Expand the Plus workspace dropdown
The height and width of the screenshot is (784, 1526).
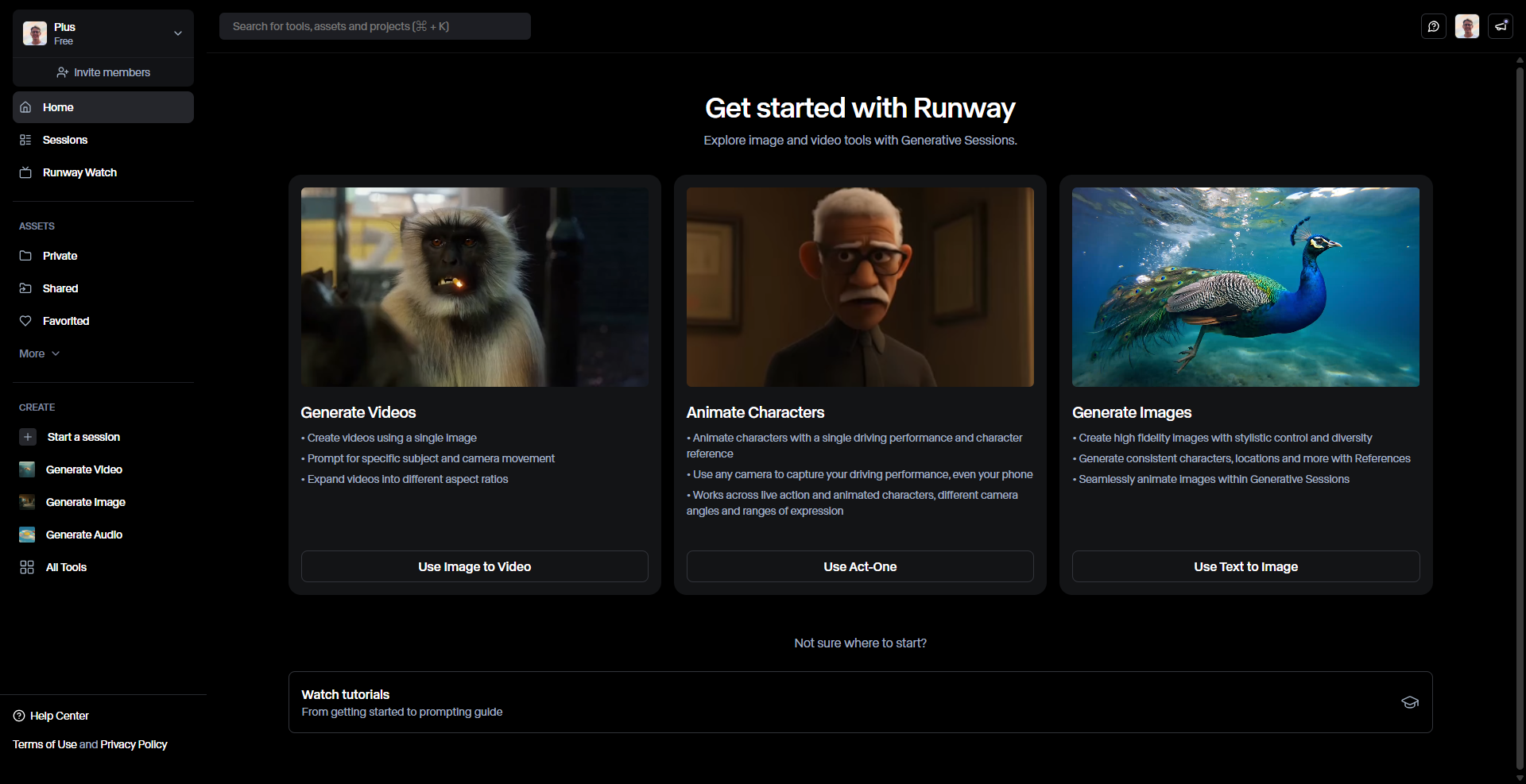177,33
